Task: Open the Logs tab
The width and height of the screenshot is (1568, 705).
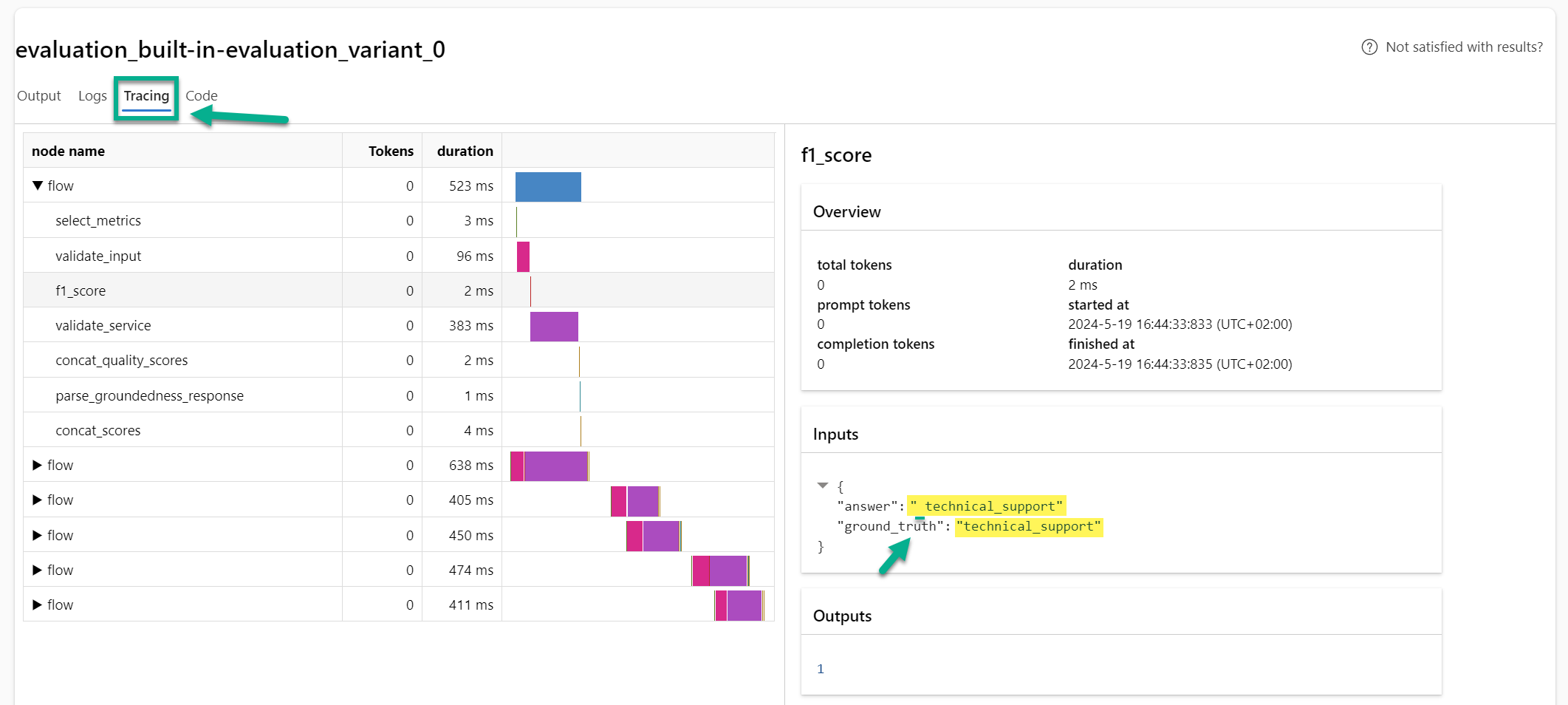Action: (92, 96)
